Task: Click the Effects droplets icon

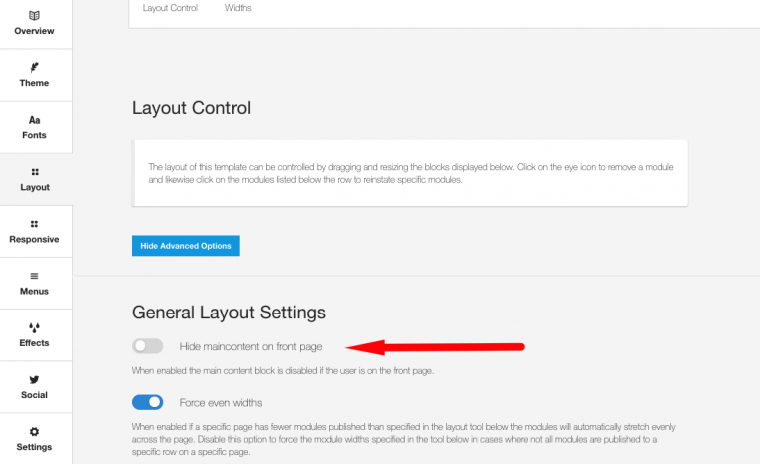Action: click(x=35, y=327)
